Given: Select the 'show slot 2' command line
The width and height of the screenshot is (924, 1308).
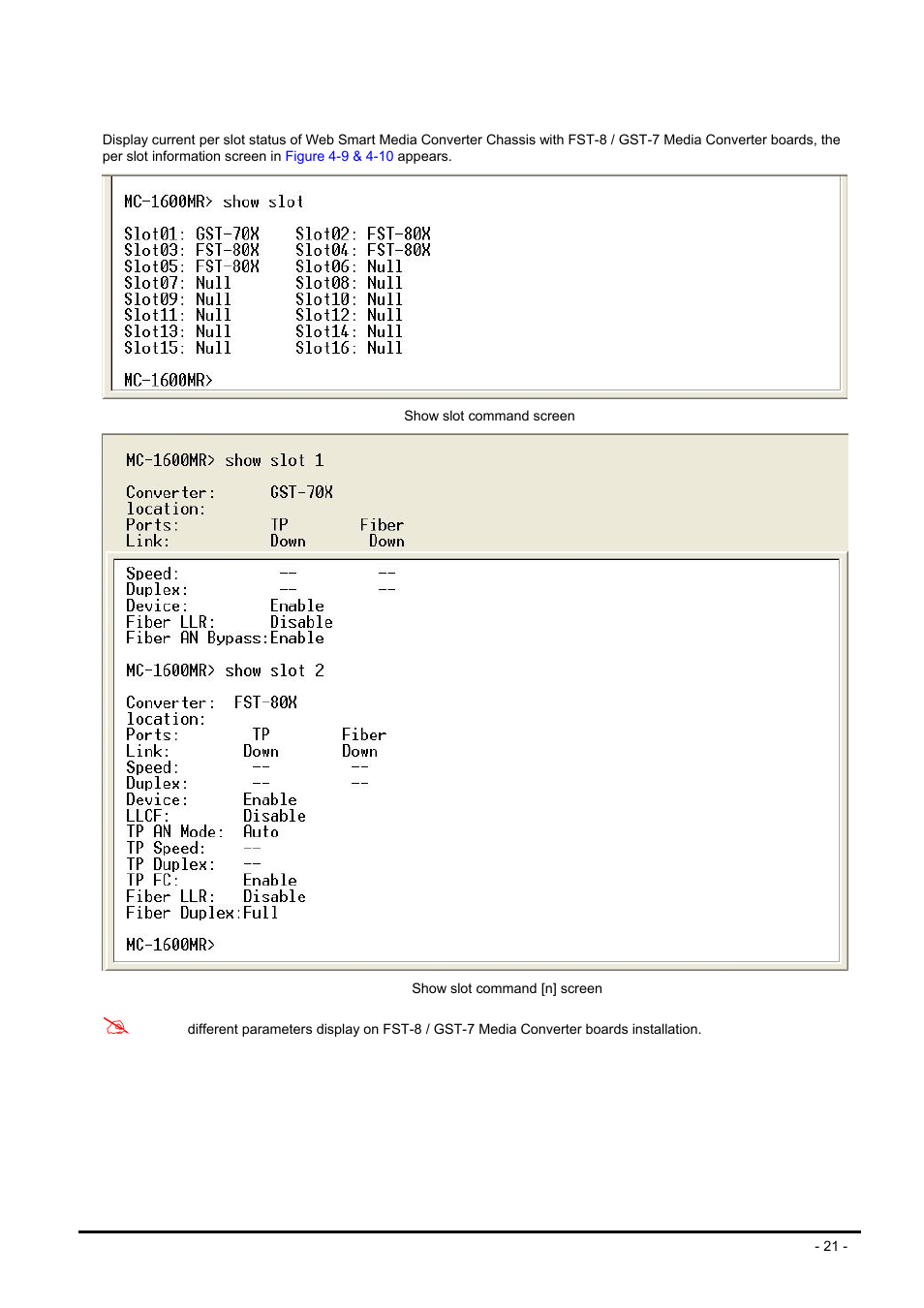Looking at the screenshot, I should point(225,670).
